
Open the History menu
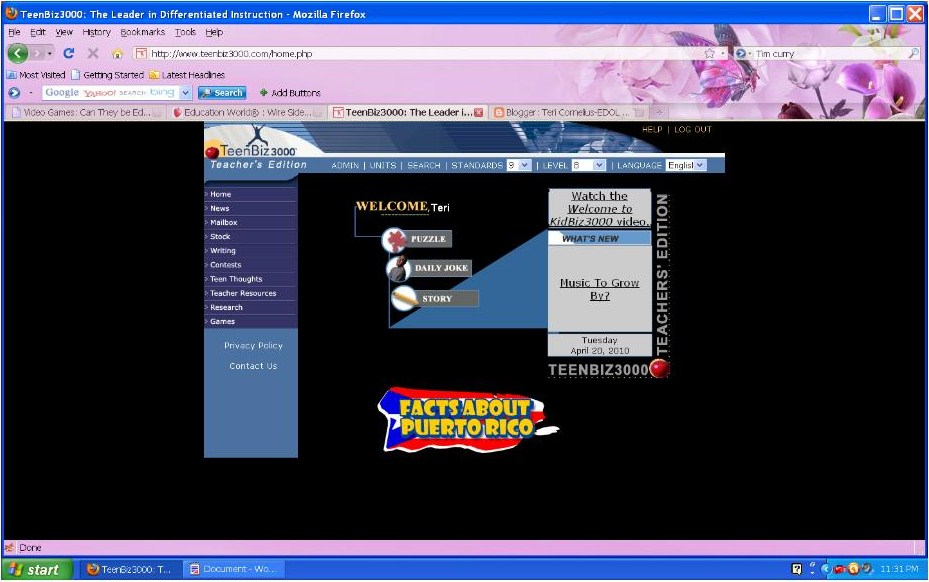(96, 32)
